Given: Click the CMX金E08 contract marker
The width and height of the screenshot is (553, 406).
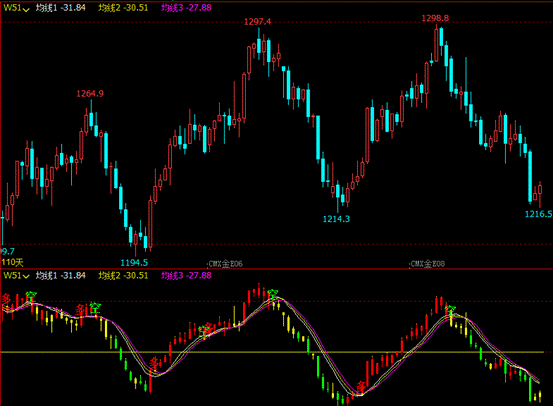Looking at the screenshot, I should pyautogui.click(x=427, y=264).
